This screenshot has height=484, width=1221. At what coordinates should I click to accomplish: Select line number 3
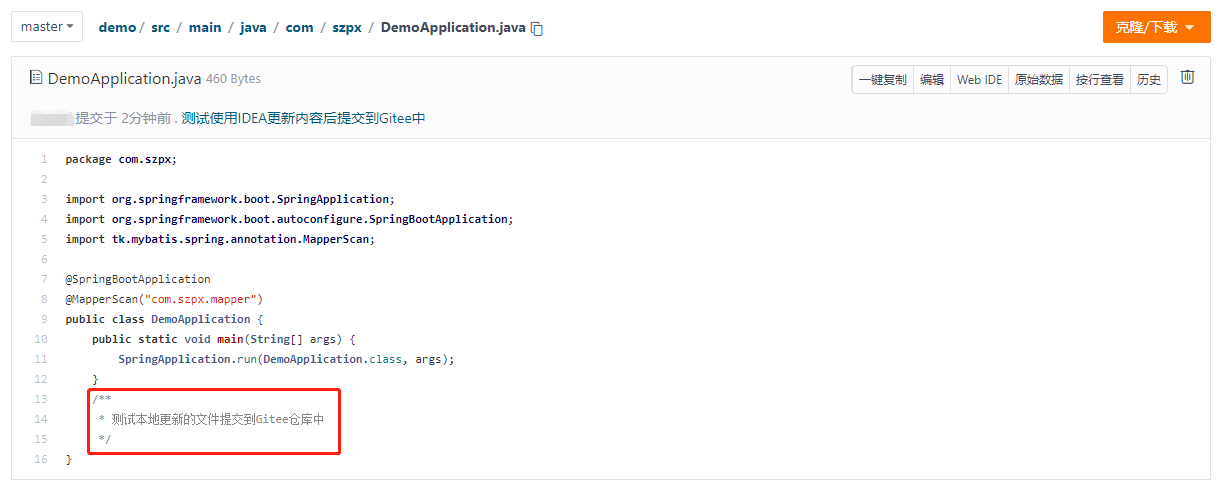point(43,199)
